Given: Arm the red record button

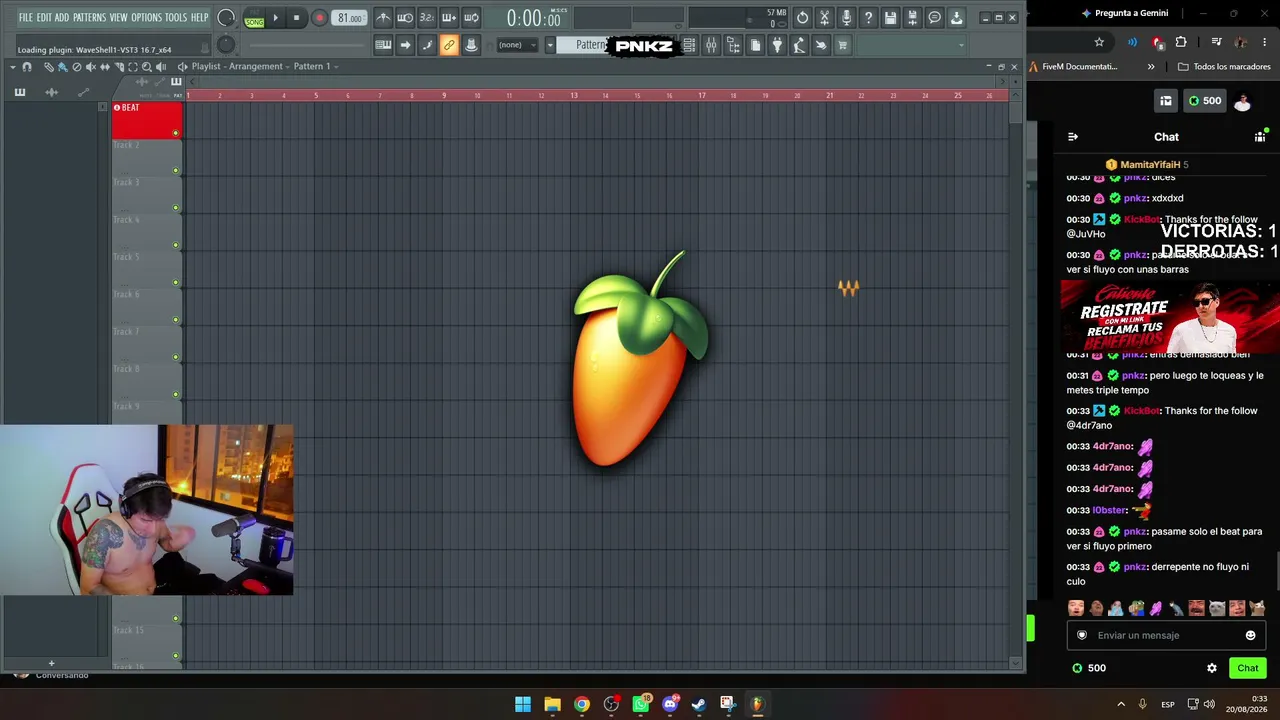Looking at the screenshot, I should (x=320, y=18).
